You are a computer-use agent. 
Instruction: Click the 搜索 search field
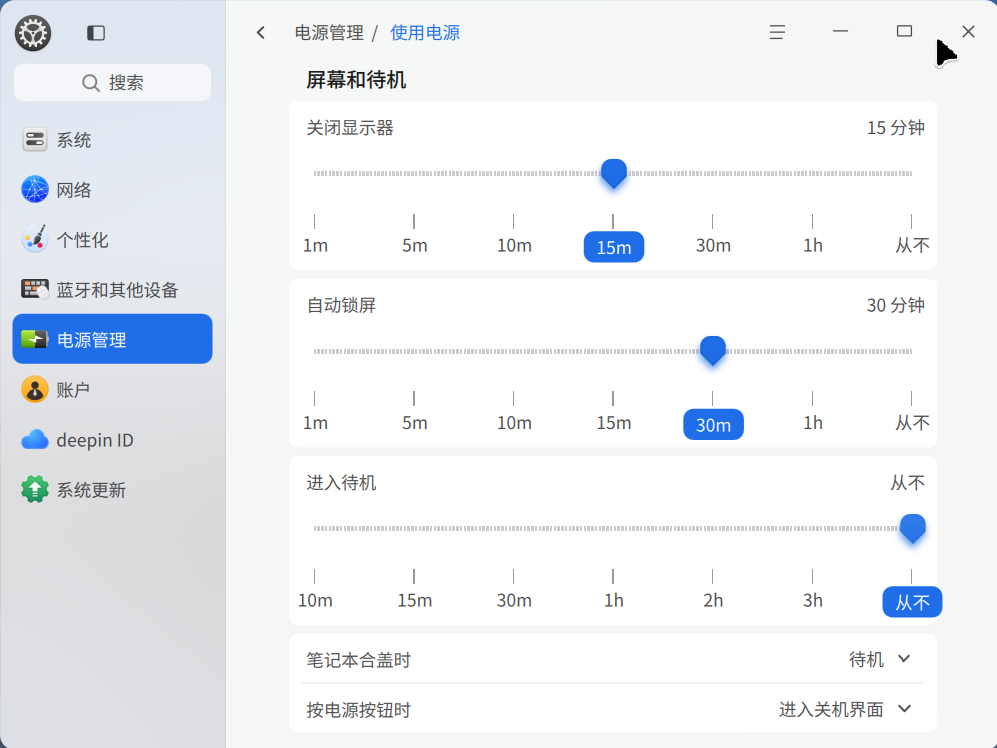point(113,83)
